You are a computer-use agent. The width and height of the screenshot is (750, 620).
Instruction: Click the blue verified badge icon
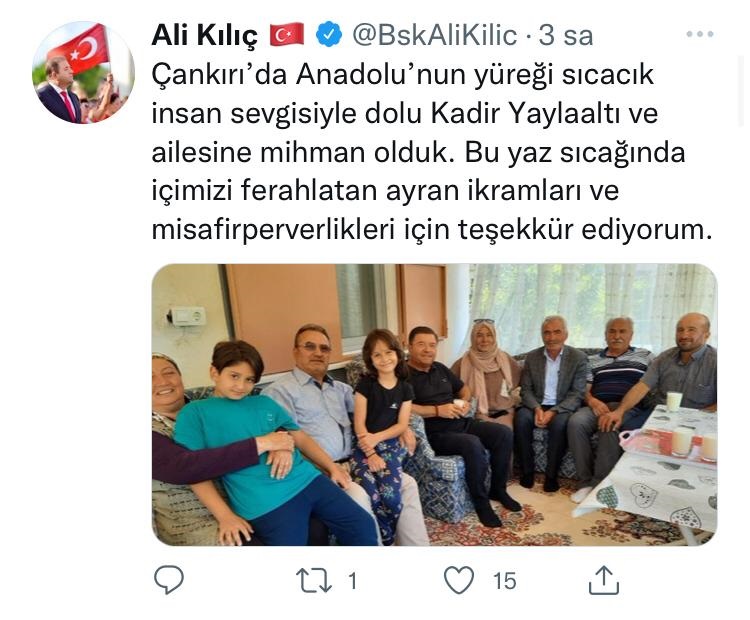click(330, 35)
